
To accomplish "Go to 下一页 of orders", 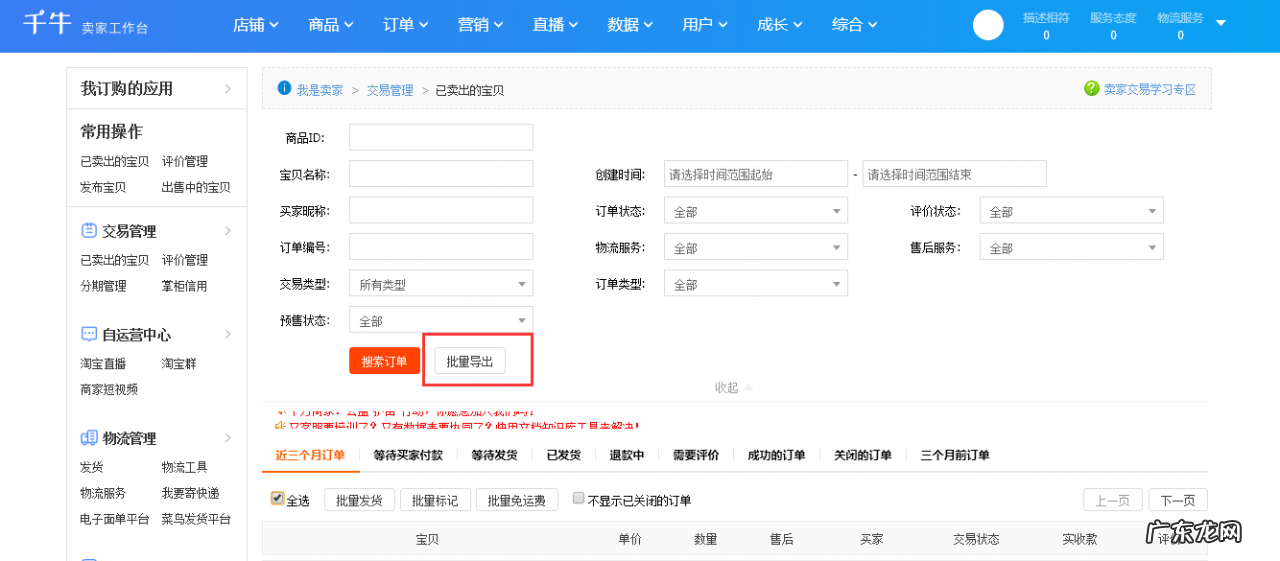I will (1178, 500).
